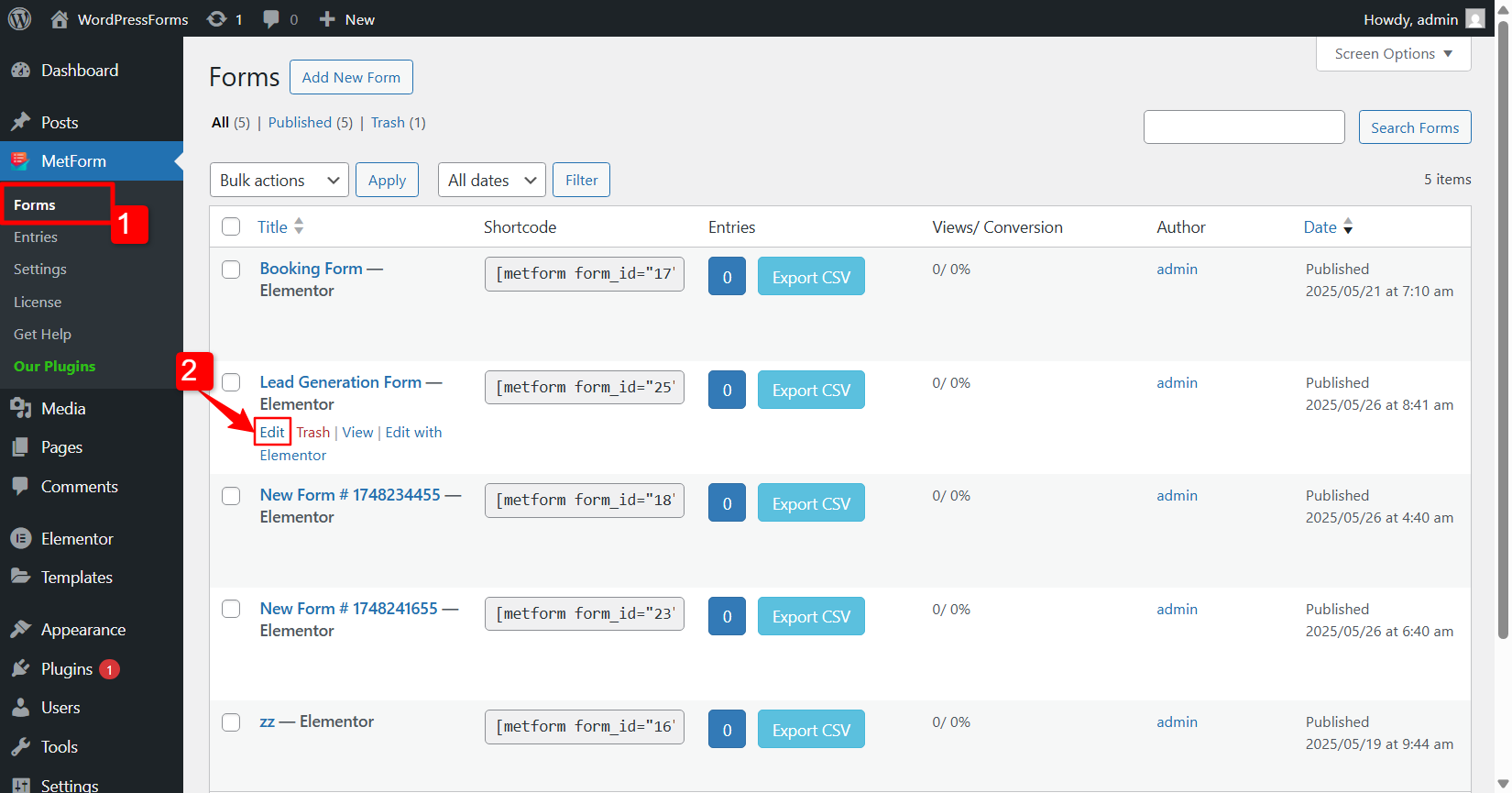Open the Bulk actions dropdown
The width and height of the screenshot is (1512, 793).
279,180
